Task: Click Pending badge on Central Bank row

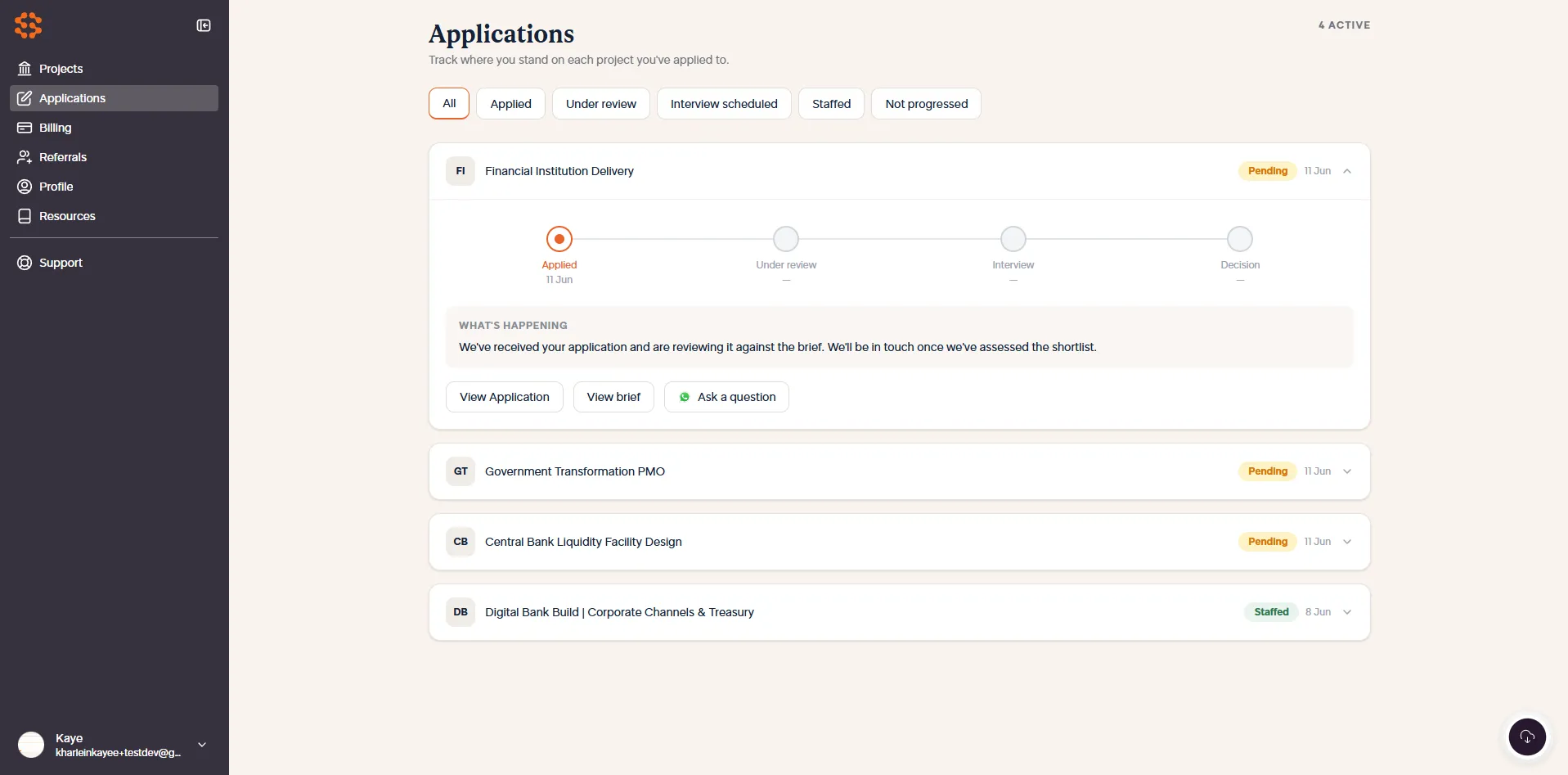Action: (1268, 542)
